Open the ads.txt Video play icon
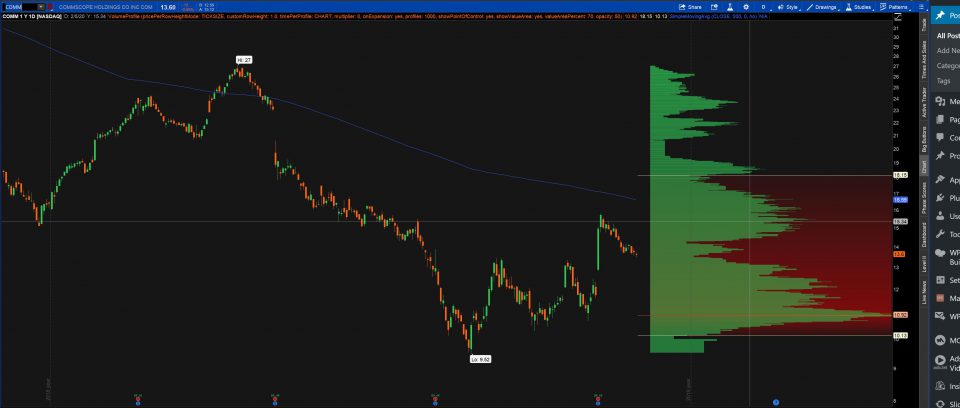960x408 pixels. click(939, 361)
